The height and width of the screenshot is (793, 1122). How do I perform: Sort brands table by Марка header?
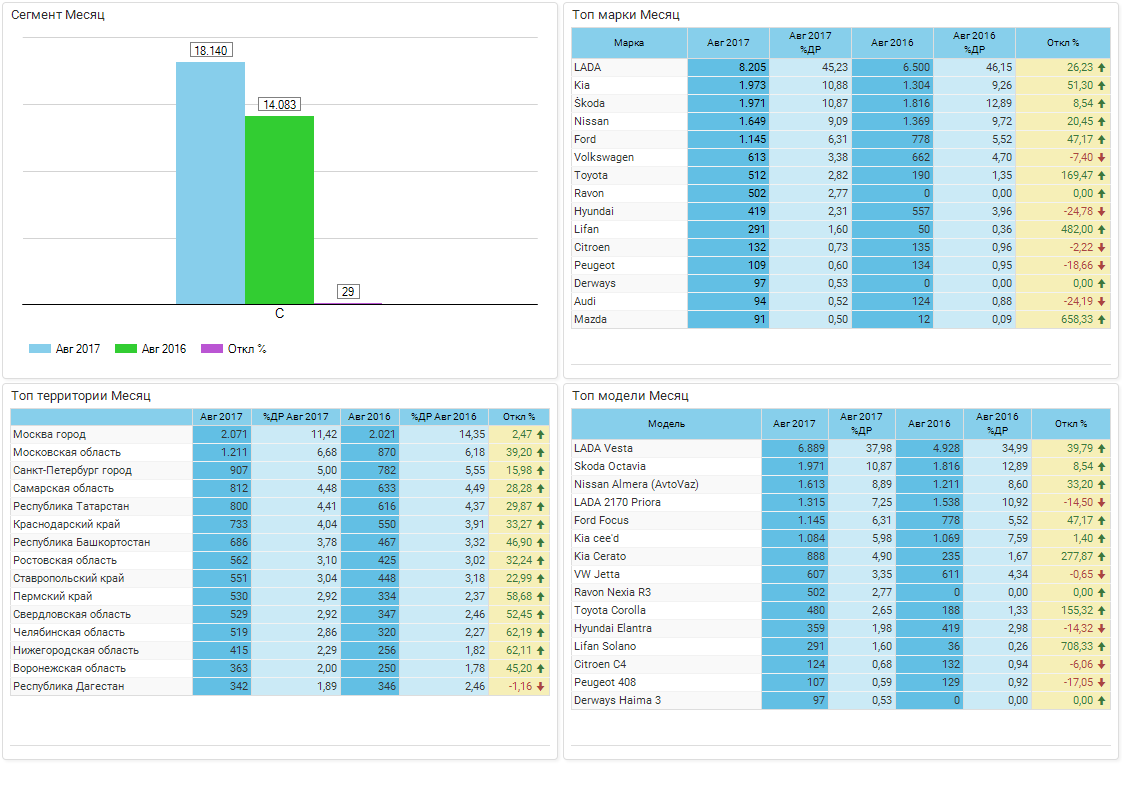coord(629,43)
